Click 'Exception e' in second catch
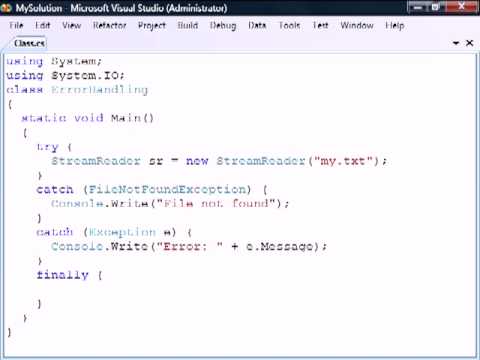The width and height of the screenshot is (480, 360). (130, 232)
